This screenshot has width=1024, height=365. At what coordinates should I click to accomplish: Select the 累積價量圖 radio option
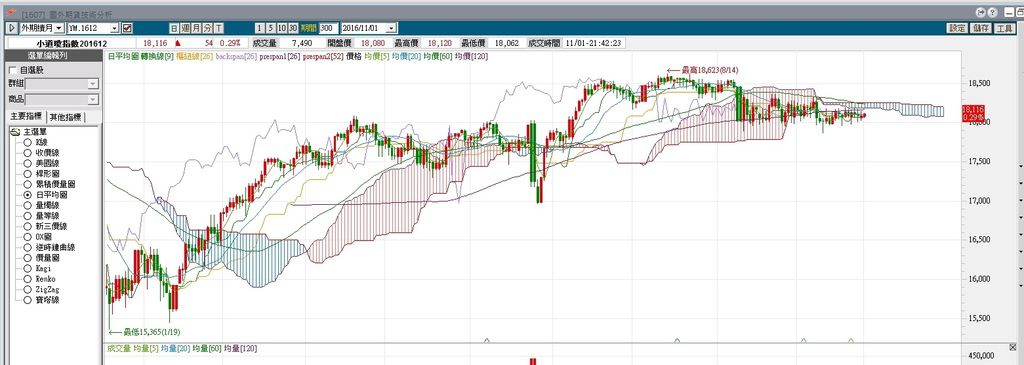pyautogui.click(x=27, y=184)
